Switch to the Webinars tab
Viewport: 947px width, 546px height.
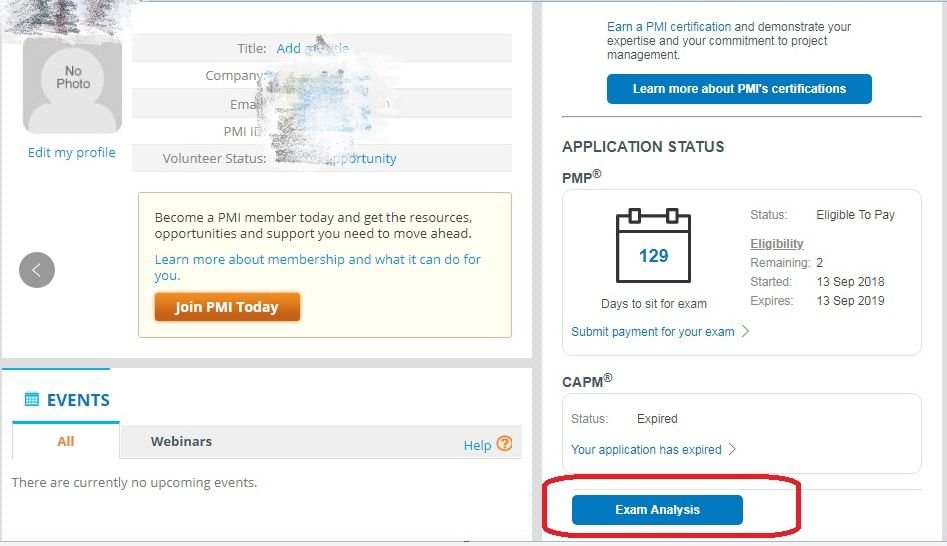(x=181, y=441)
